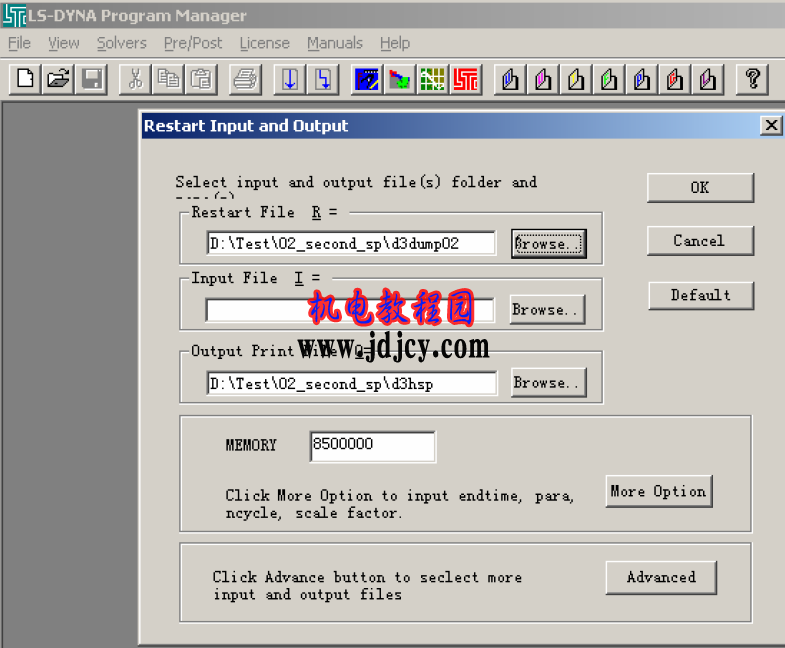Close the Restart Input and Output dialog
785x648 pixels.
point(771,125)
